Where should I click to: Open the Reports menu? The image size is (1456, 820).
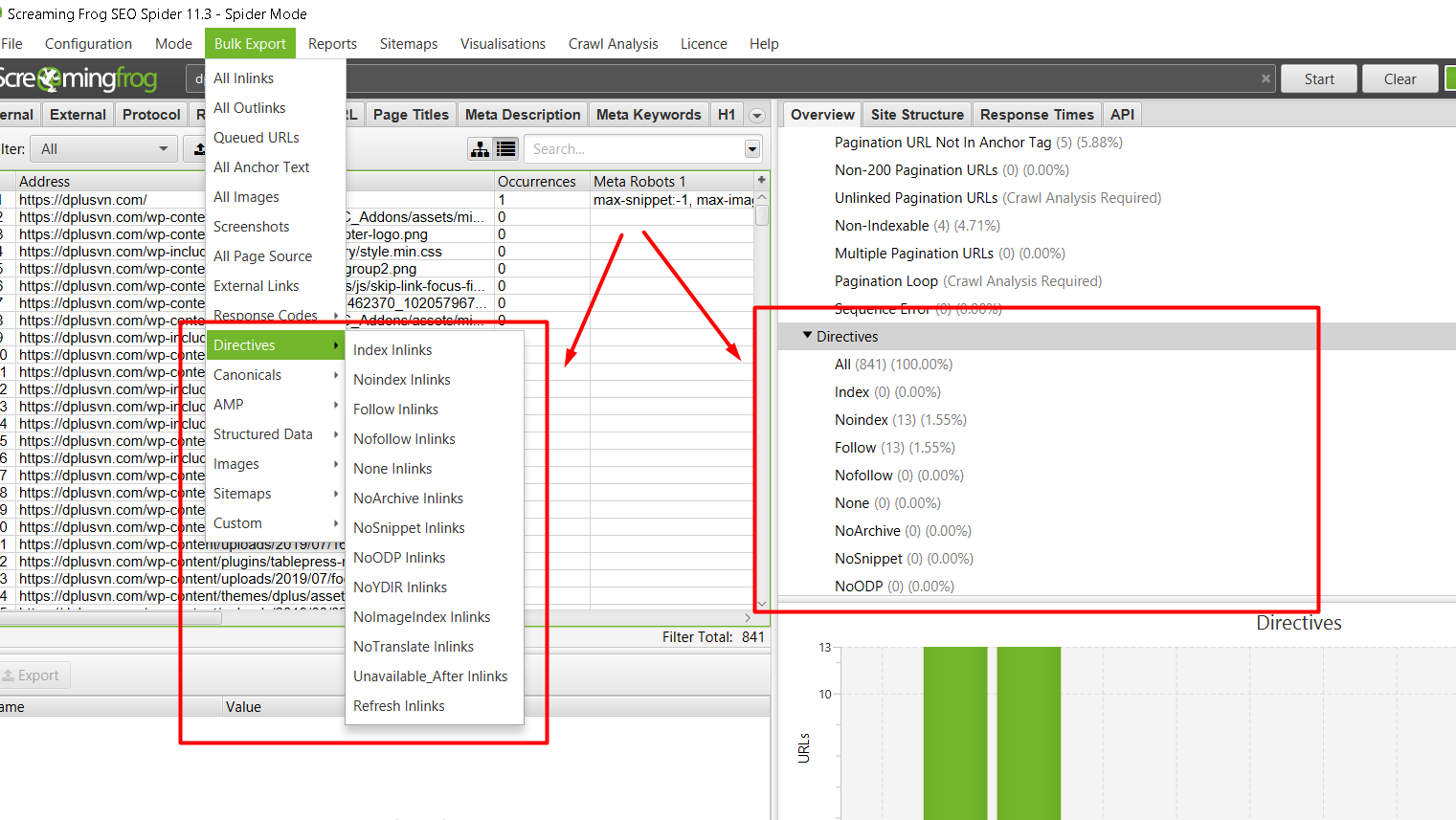point(332,44)
